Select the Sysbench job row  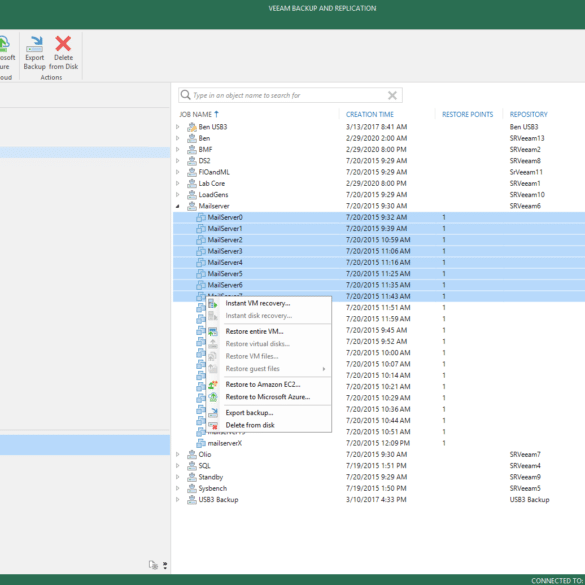click(379, 488)
